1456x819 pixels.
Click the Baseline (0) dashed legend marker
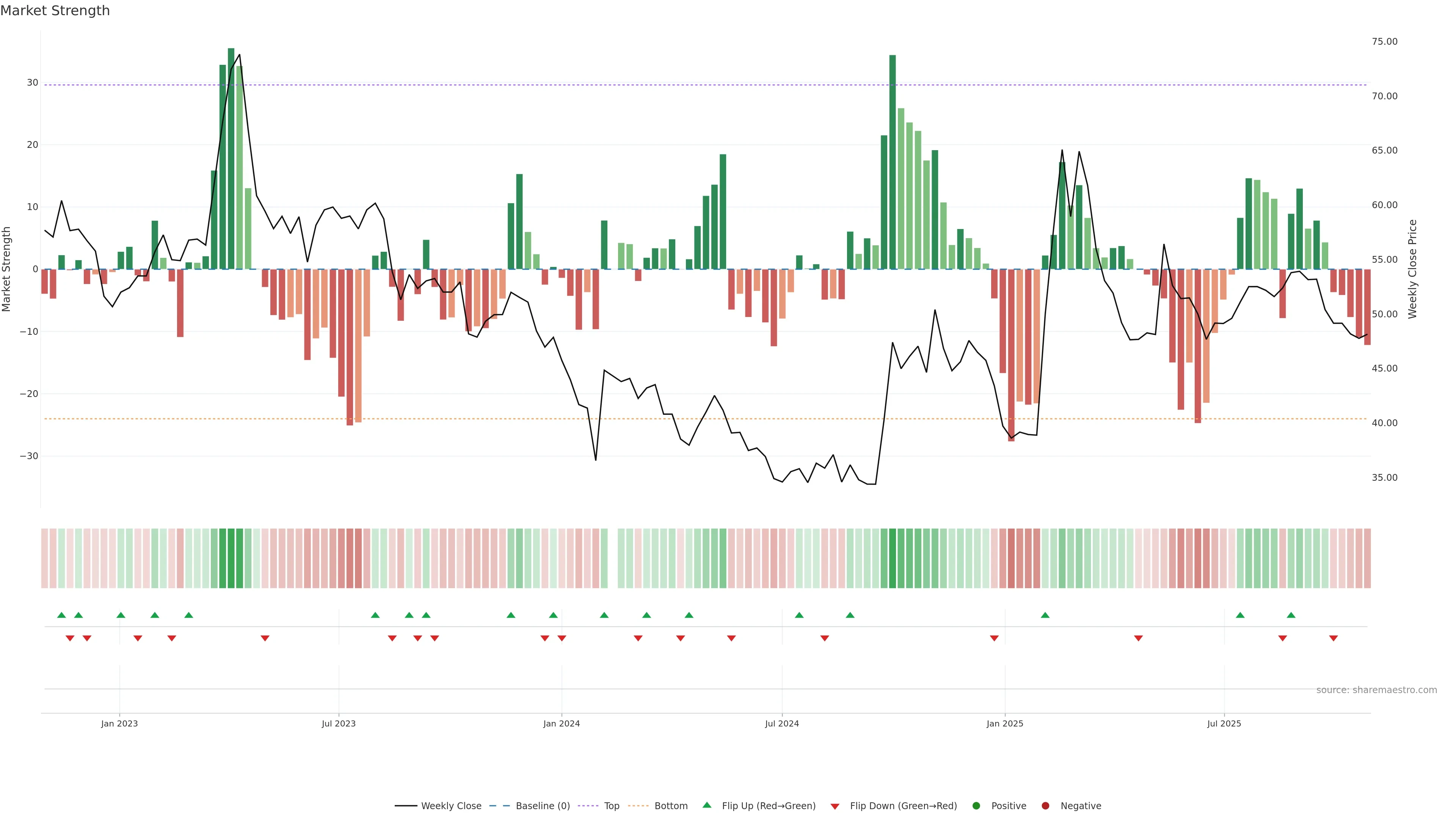coord(499,806)
